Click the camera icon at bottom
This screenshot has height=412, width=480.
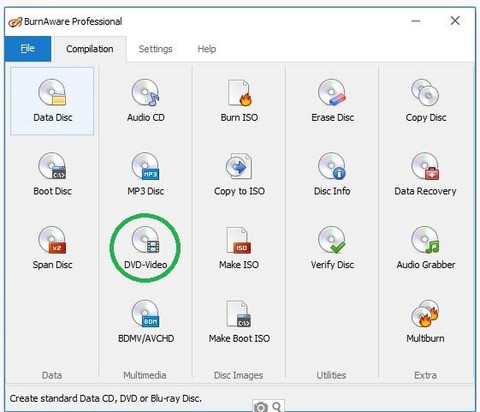pyautogui.click(x=261, y=406)
